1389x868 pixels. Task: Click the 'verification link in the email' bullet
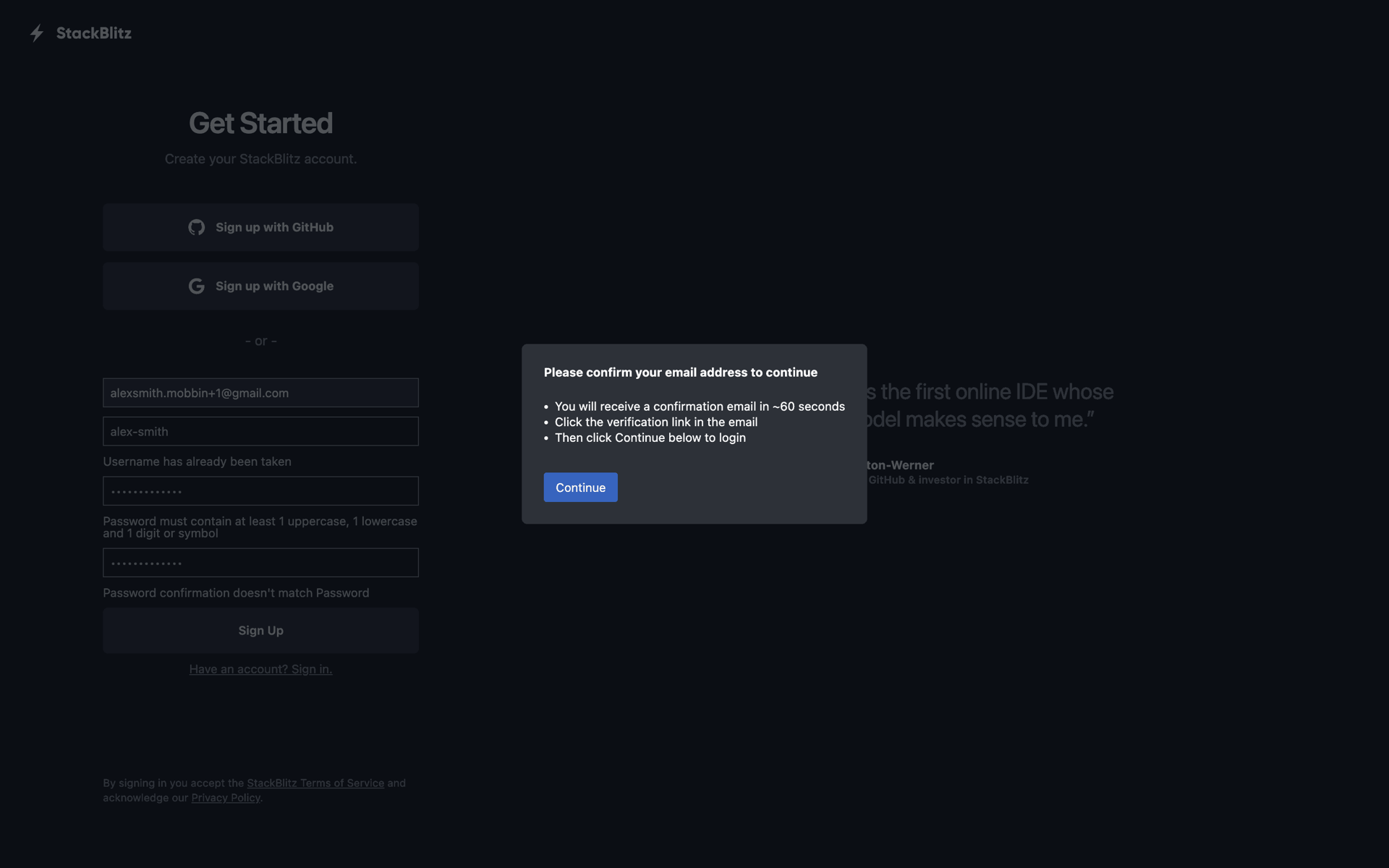(x=656, y=422)
